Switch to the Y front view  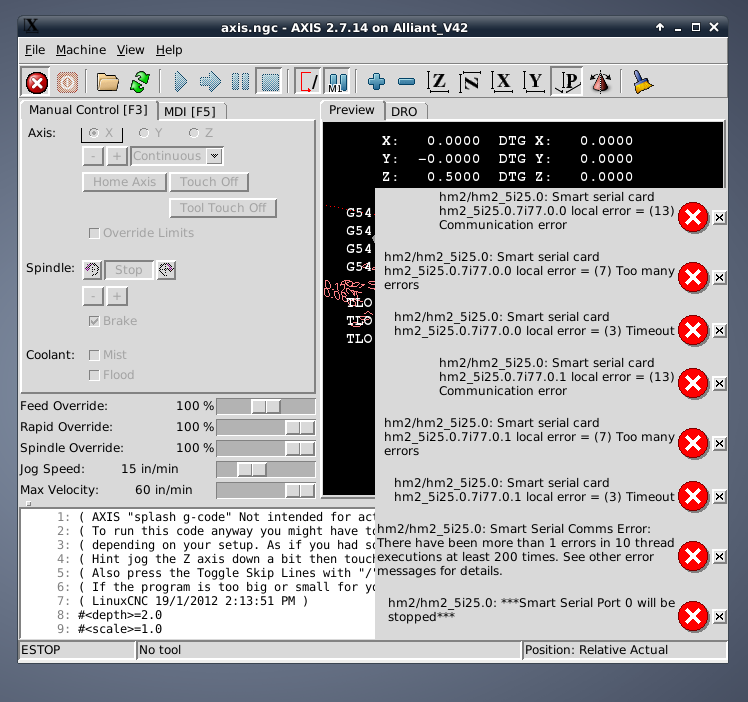534,82
